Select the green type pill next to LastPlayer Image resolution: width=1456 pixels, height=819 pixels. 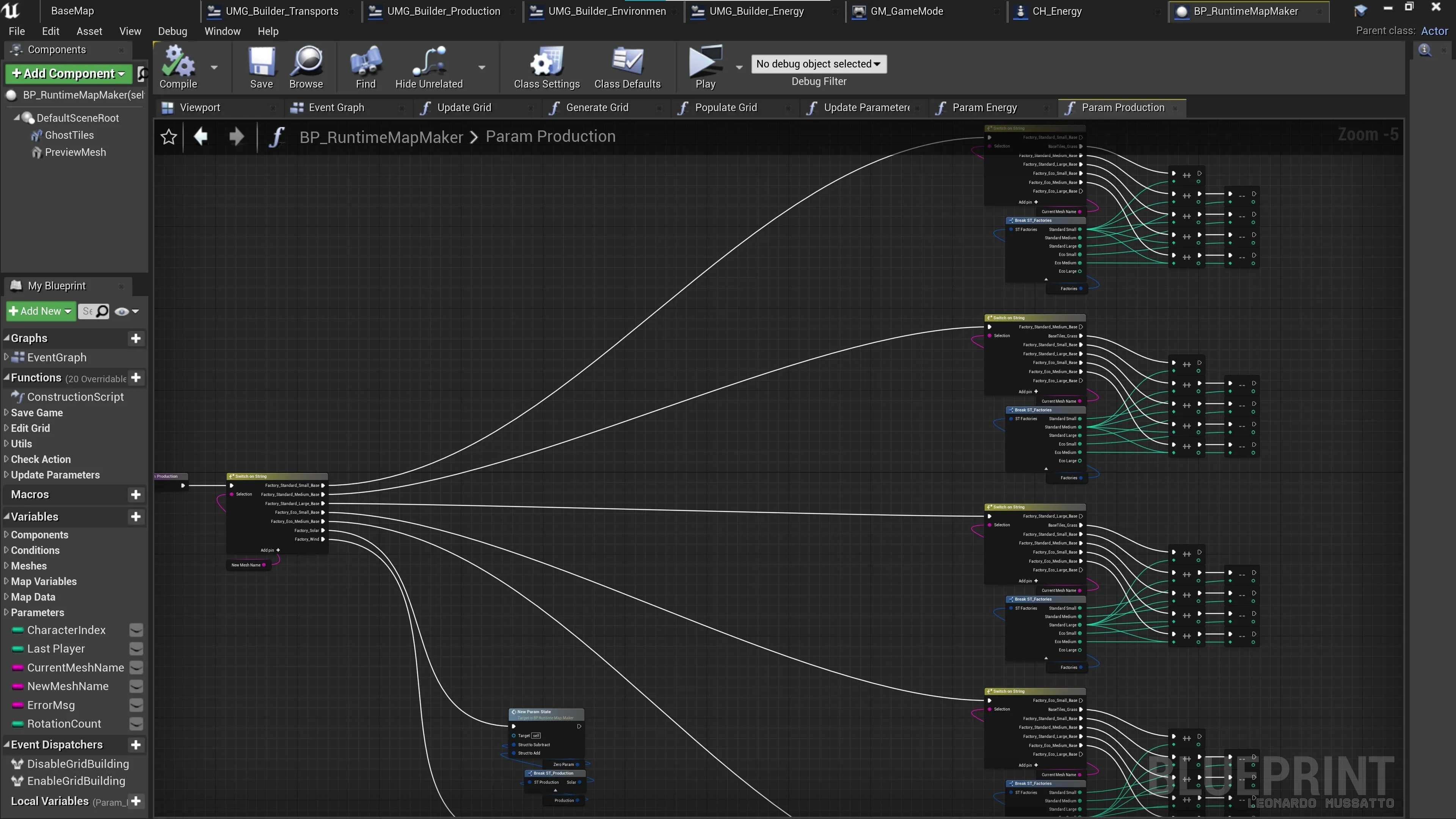[17, 648]
